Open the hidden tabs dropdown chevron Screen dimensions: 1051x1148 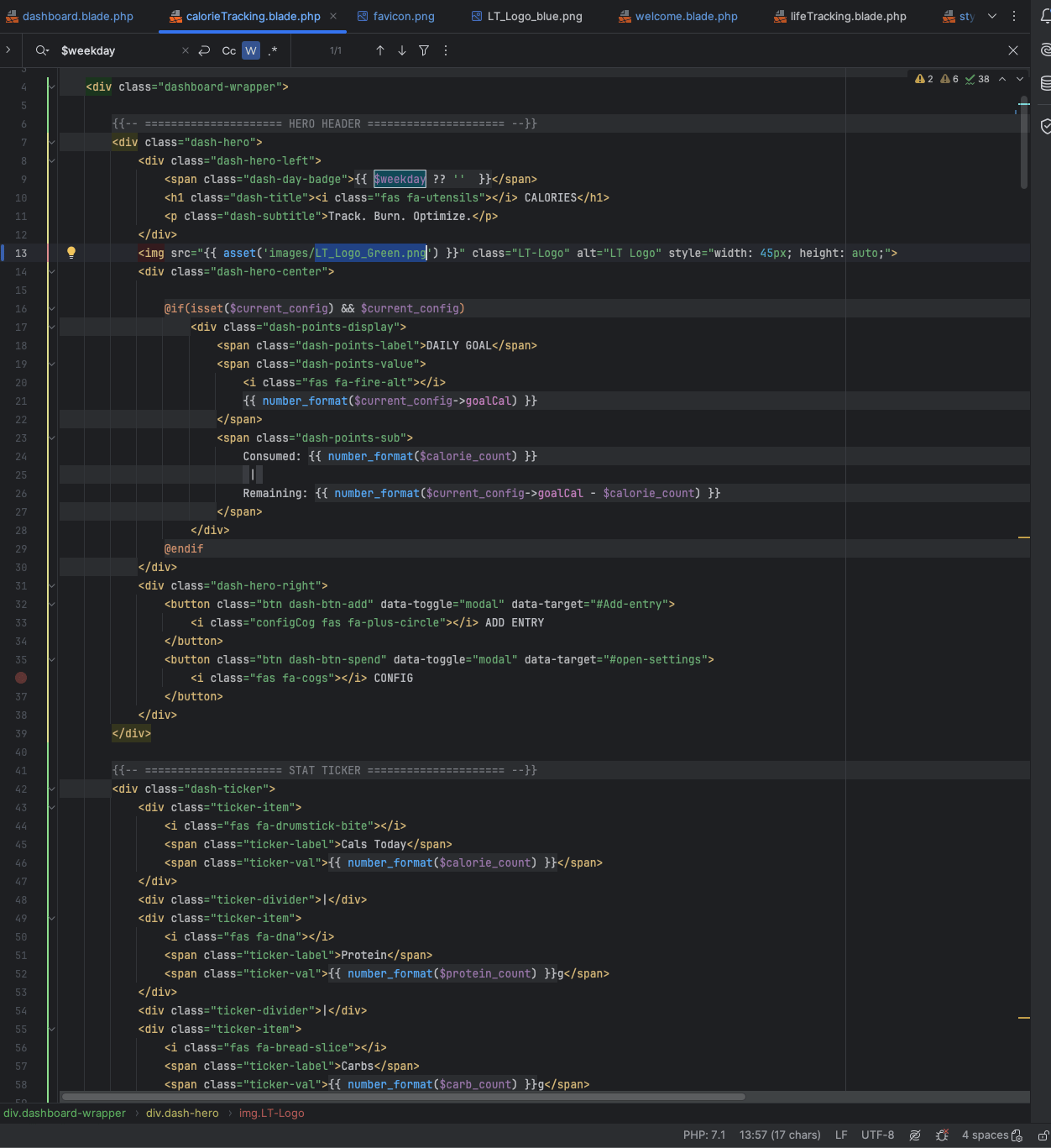pos(992,16)
